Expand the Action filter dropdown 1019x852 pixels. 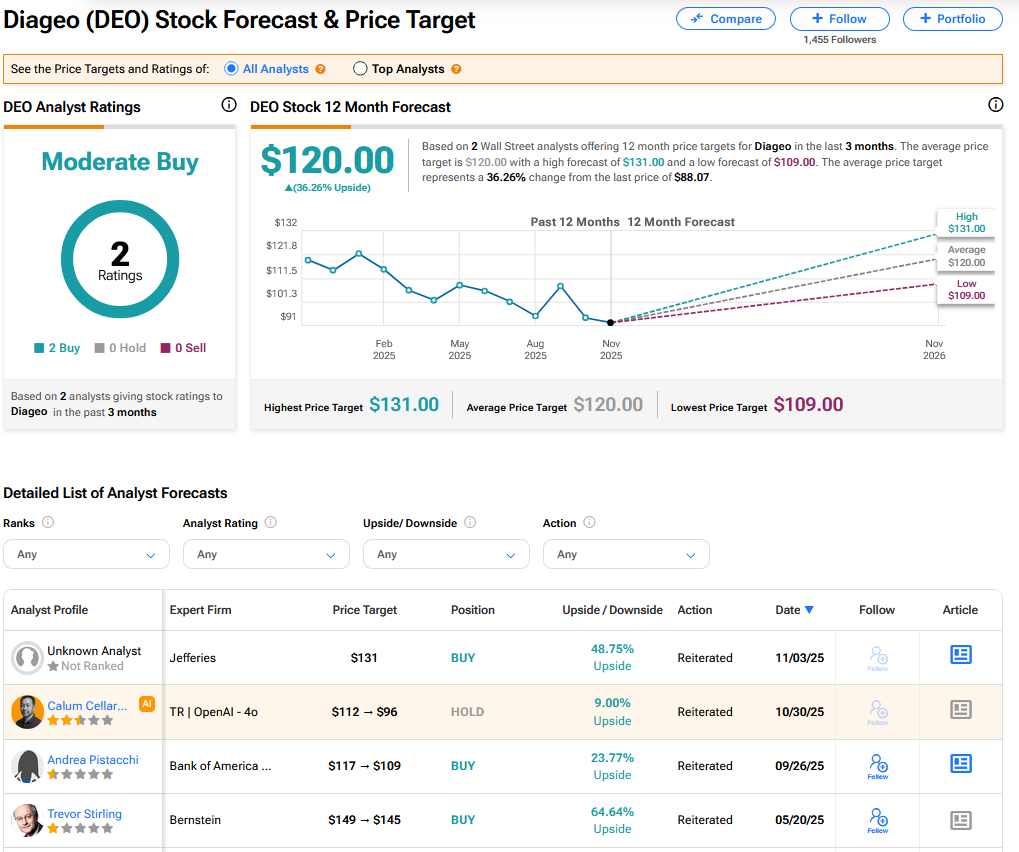coord(626,554)
